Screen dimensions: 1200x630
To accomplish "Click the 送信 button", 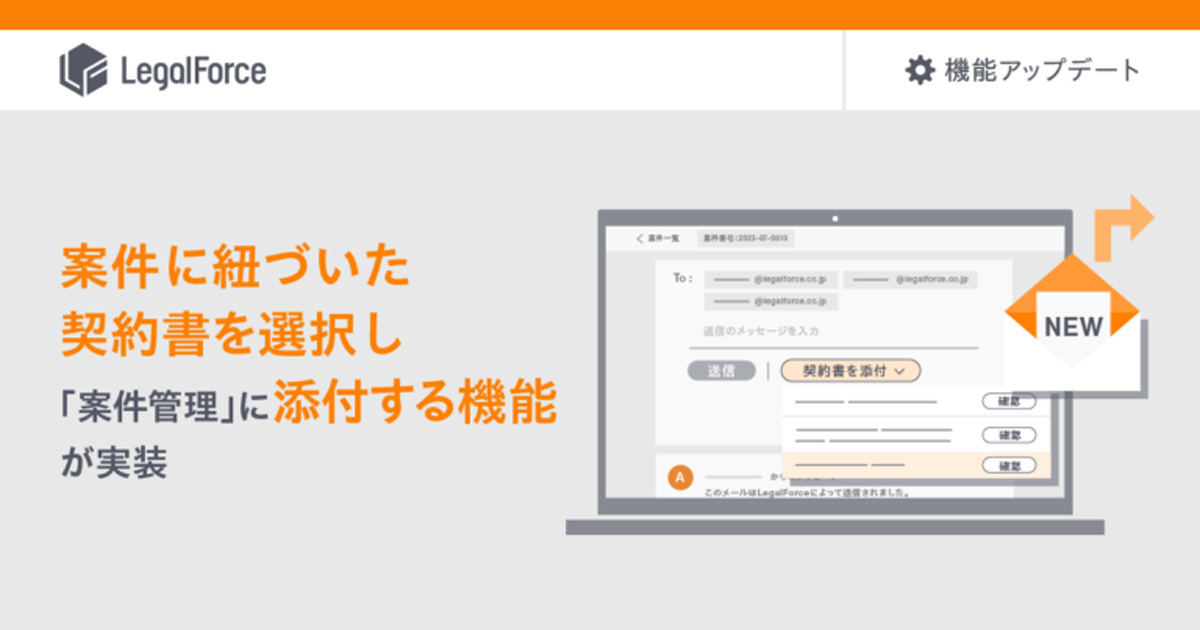I will tap(721, 370).
